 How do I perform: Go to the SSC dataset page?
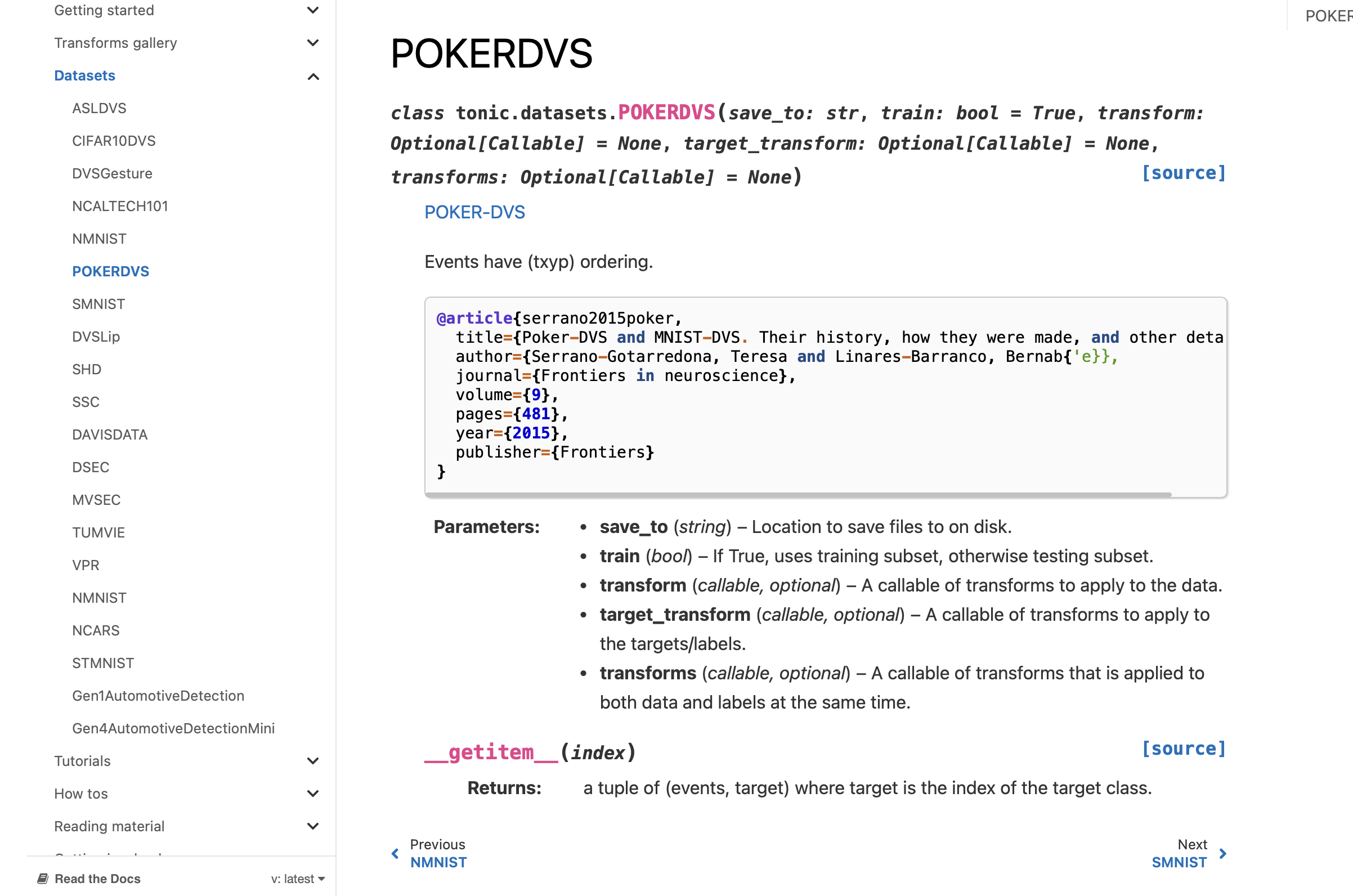86,402
